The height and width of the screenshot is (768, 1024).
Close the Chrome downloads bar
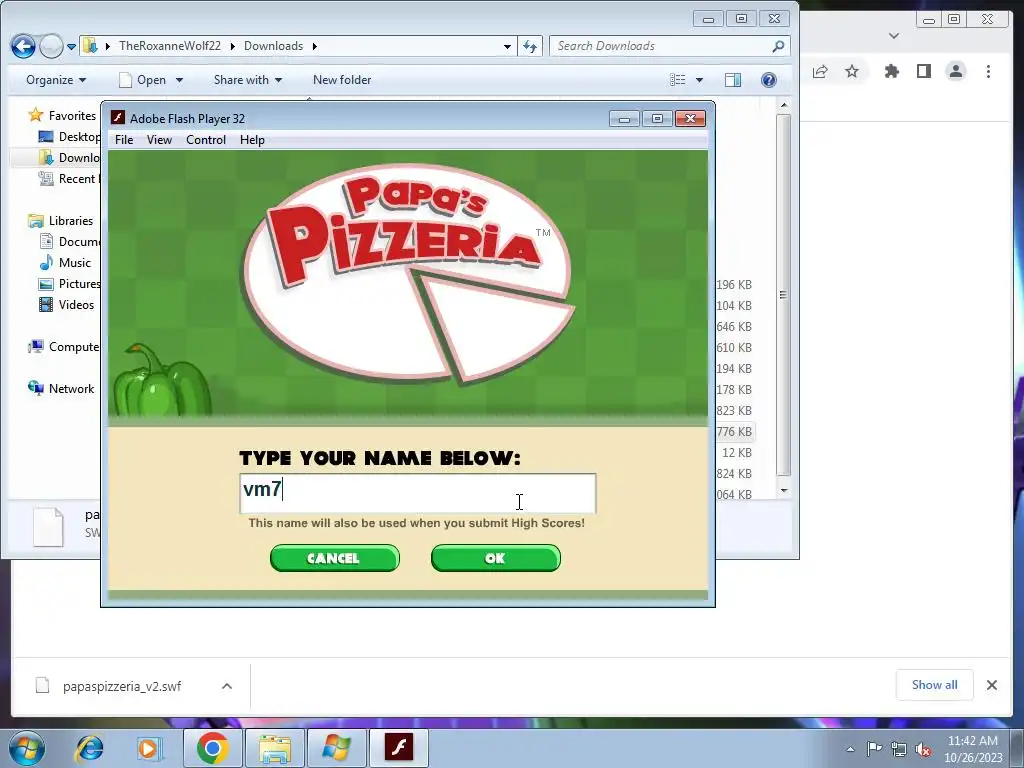pyautogui.click(x=992, y=684)
